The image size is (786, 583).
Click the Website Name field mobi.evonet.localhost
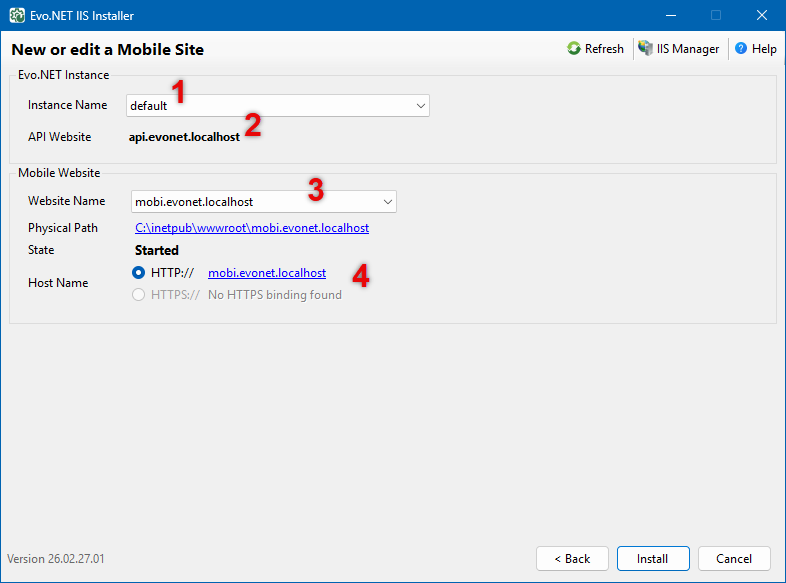coord(264,202)
